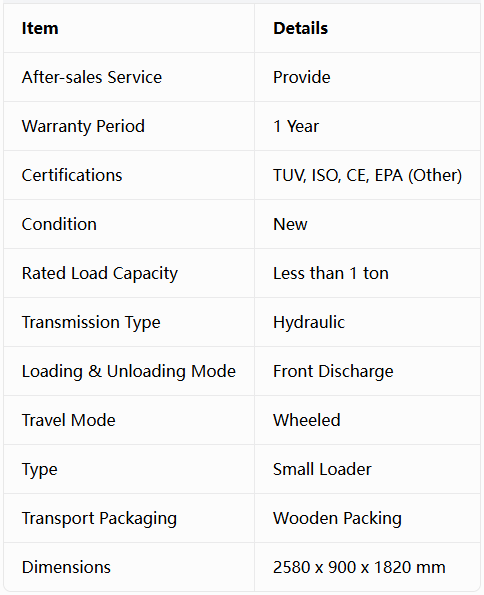The width and height of the screenshot is (484, 595).
Task: Select the Transmission Type label
Action: pos(91,323)
